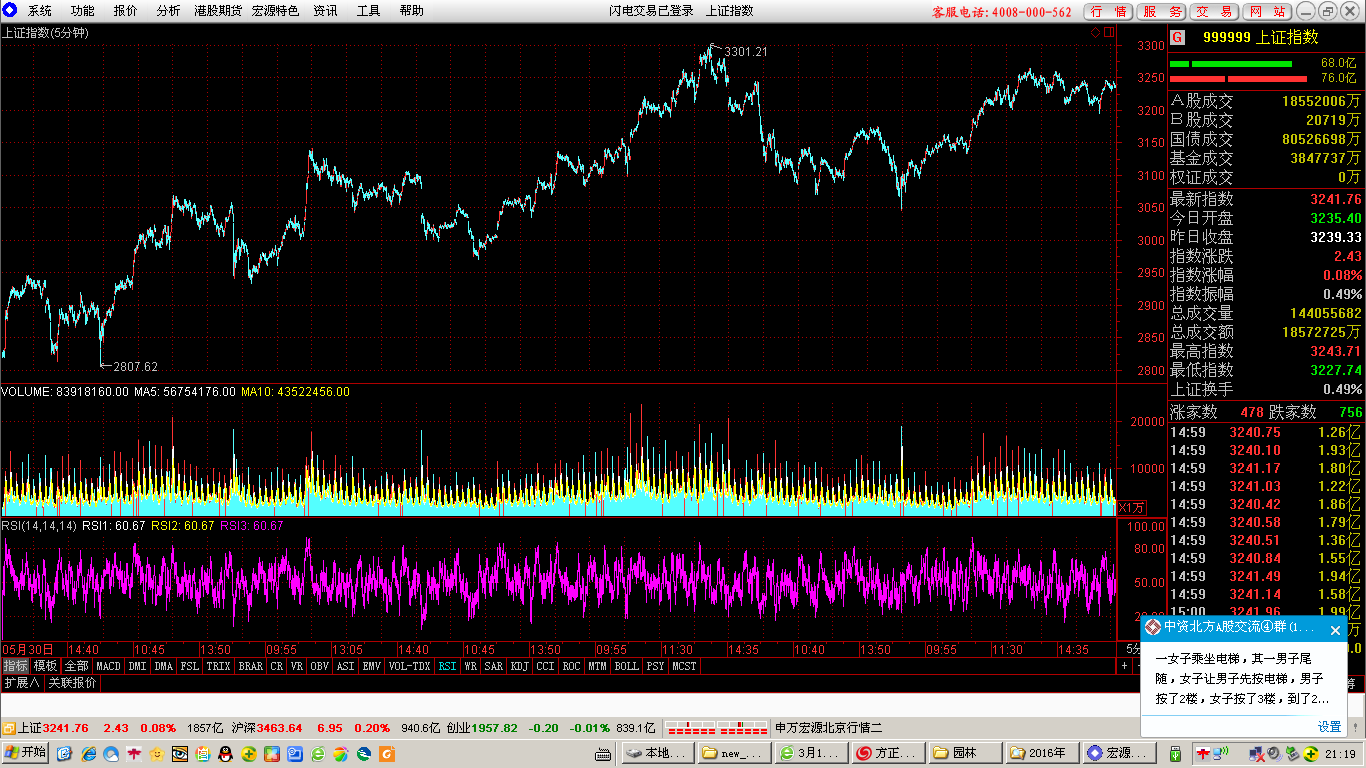Screen dimensions: 1366x768
Task: Click the orange window icon before 上证 in status bar
Action: point(8,728)
